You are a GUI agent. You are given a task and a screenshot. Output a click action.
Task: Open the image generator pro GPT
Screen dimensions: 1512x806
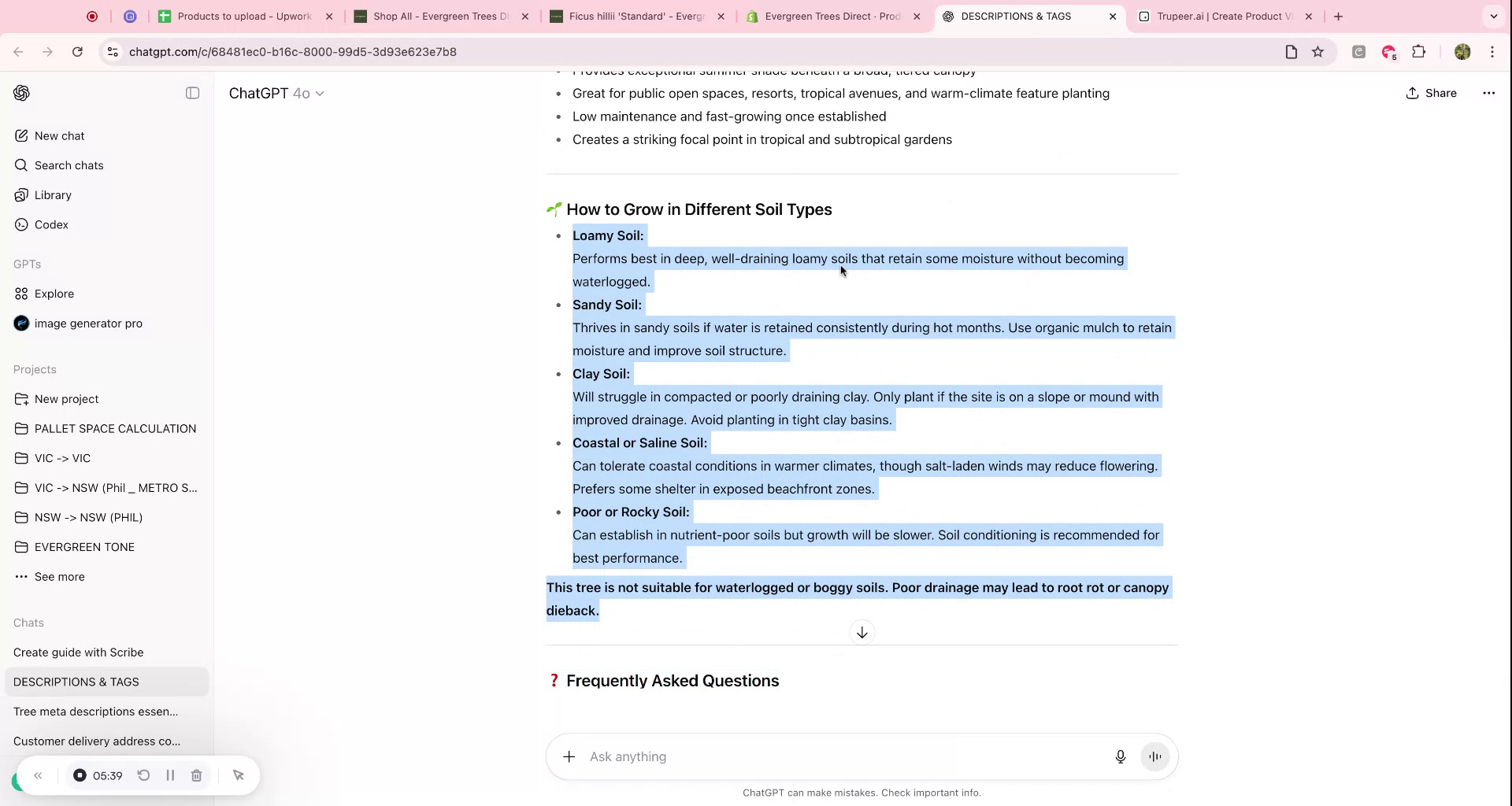(88, 323)
